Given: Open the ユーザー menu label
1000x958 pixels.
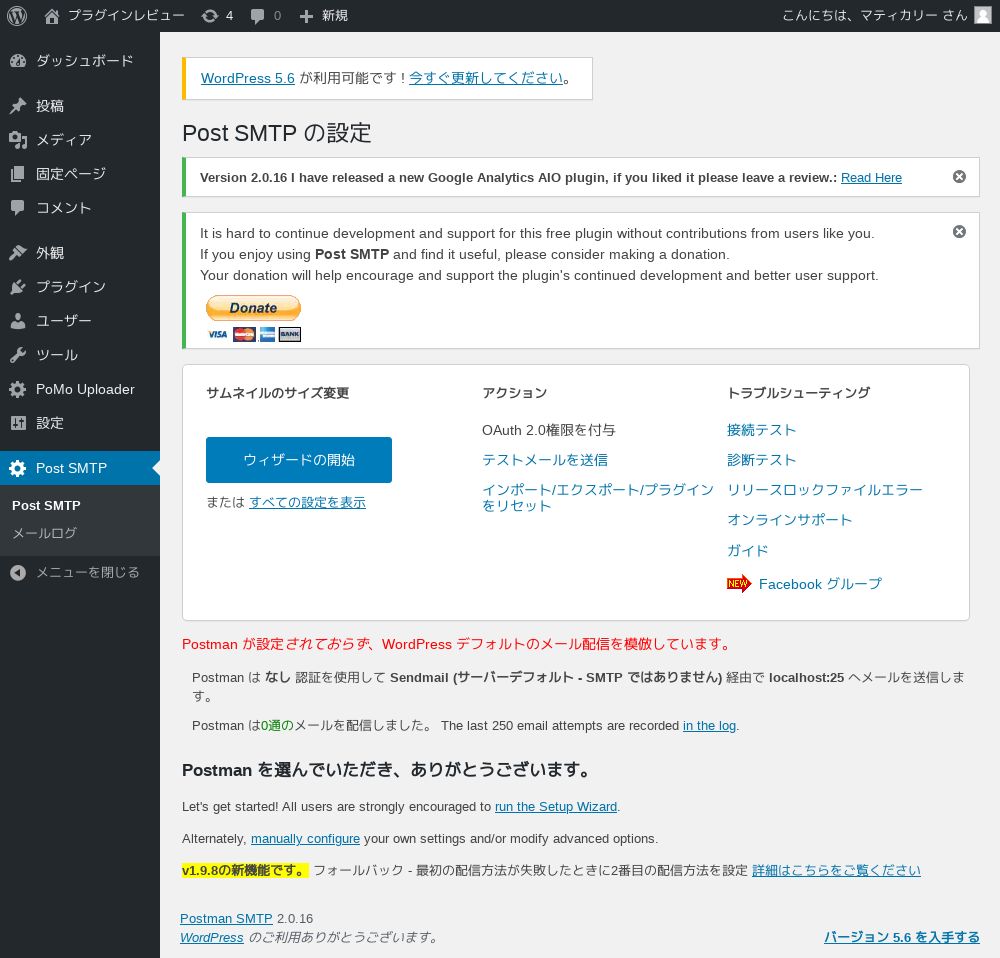Looking at the screenshot, I should click(64, 321).
